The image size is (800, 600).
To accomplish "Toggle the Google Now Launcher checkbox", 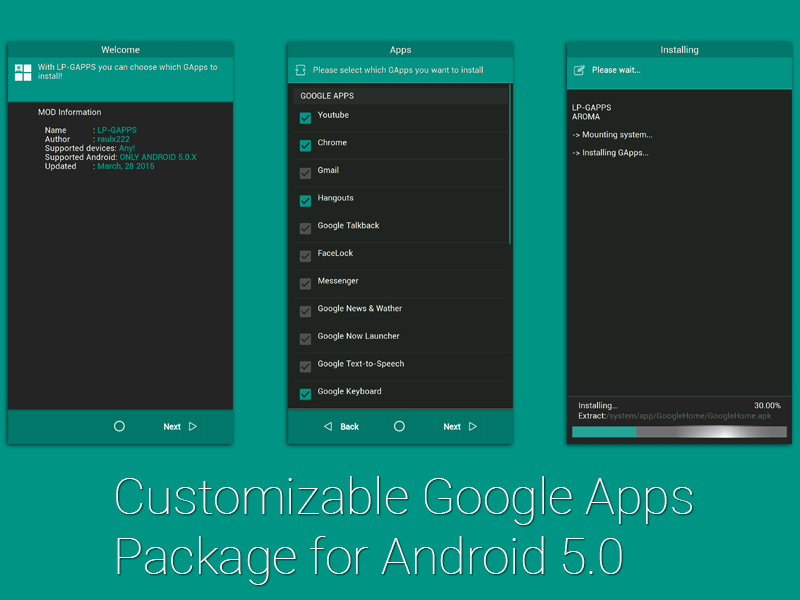I will point(305,339).
